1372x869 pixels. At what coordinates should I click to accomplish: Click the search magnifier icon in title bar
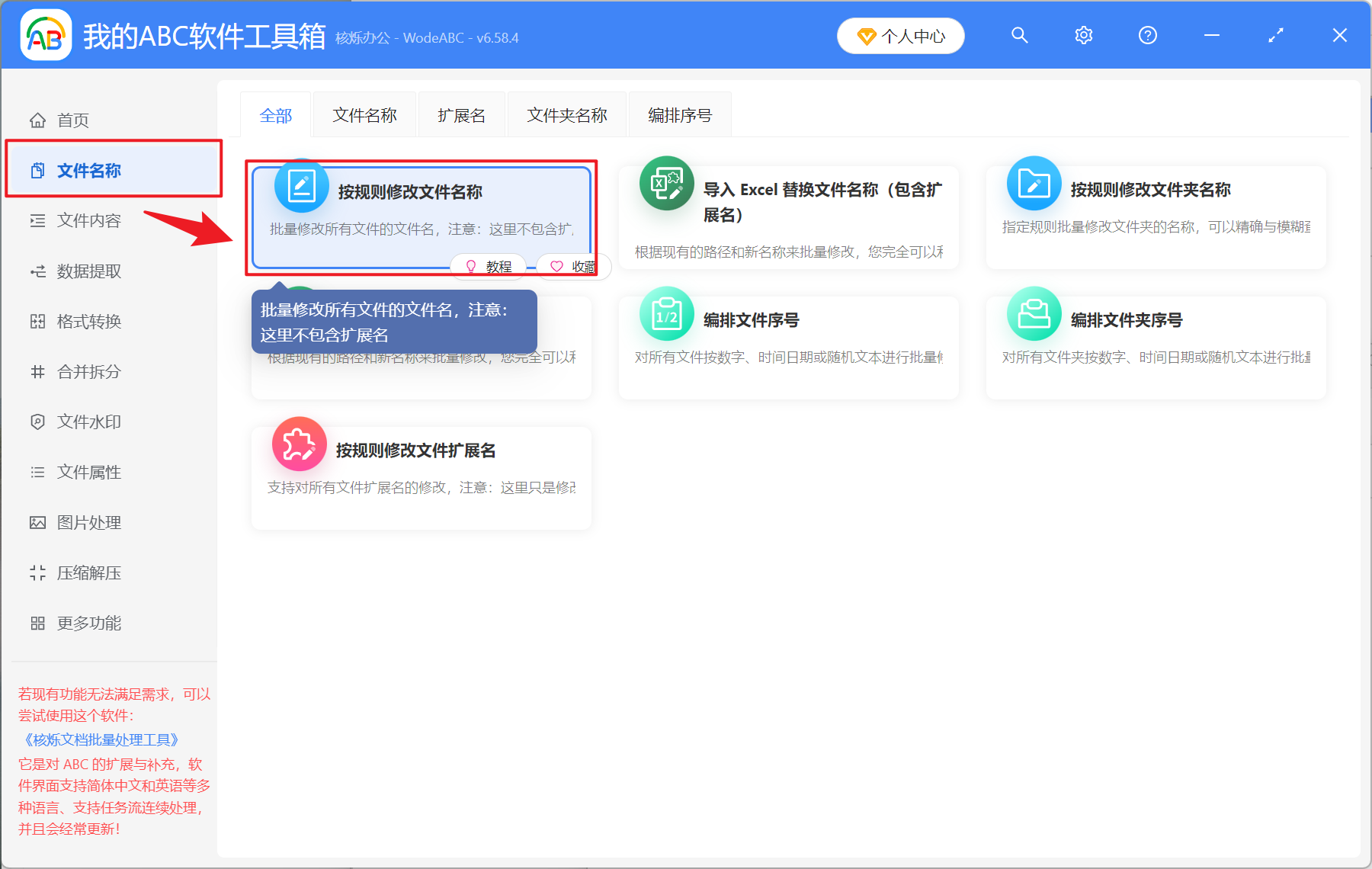1019,35
